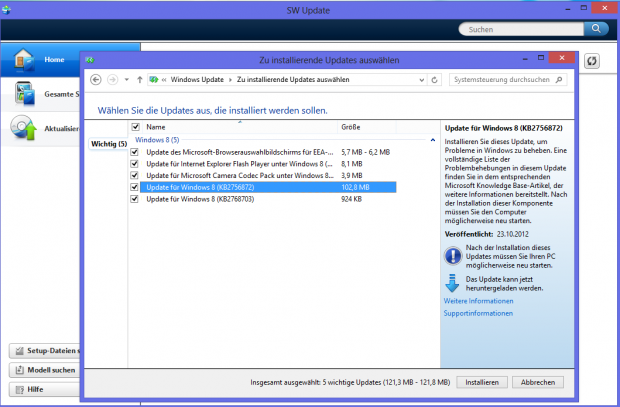Click the Gesamte software icon
The width and height of the screenshot is (620, 407).
pyautogui.click(x=25, y=93)
